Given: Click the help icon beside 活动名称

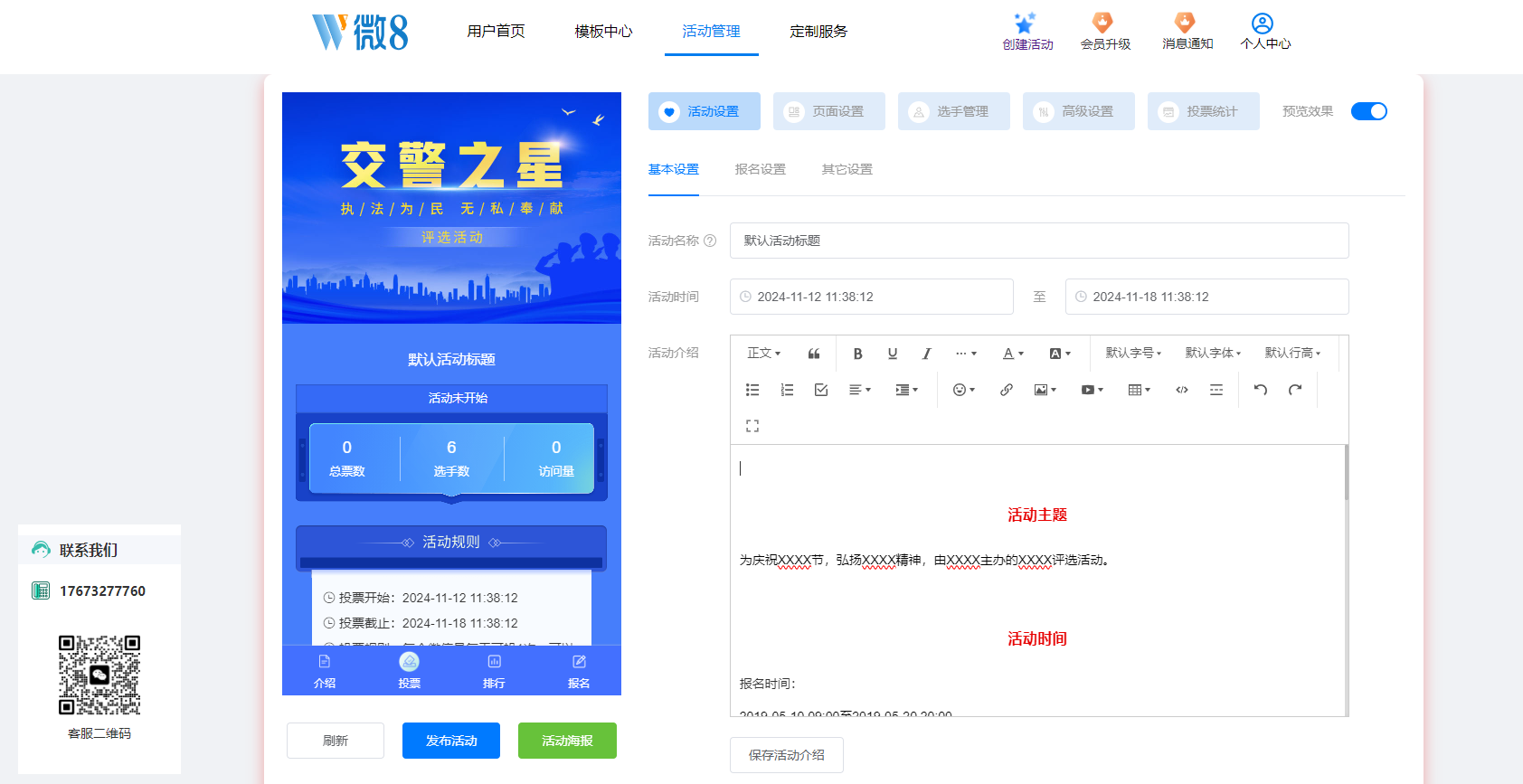Looking at the screenshot, I should (x=710, y=241).
